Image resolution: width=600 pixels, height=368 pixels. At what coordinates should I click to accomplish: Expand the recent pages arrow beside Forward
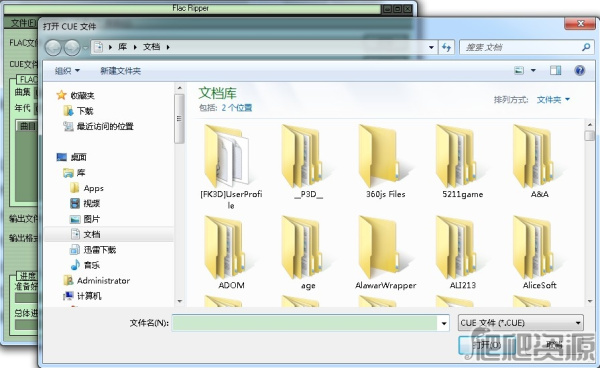coord(85,48)
